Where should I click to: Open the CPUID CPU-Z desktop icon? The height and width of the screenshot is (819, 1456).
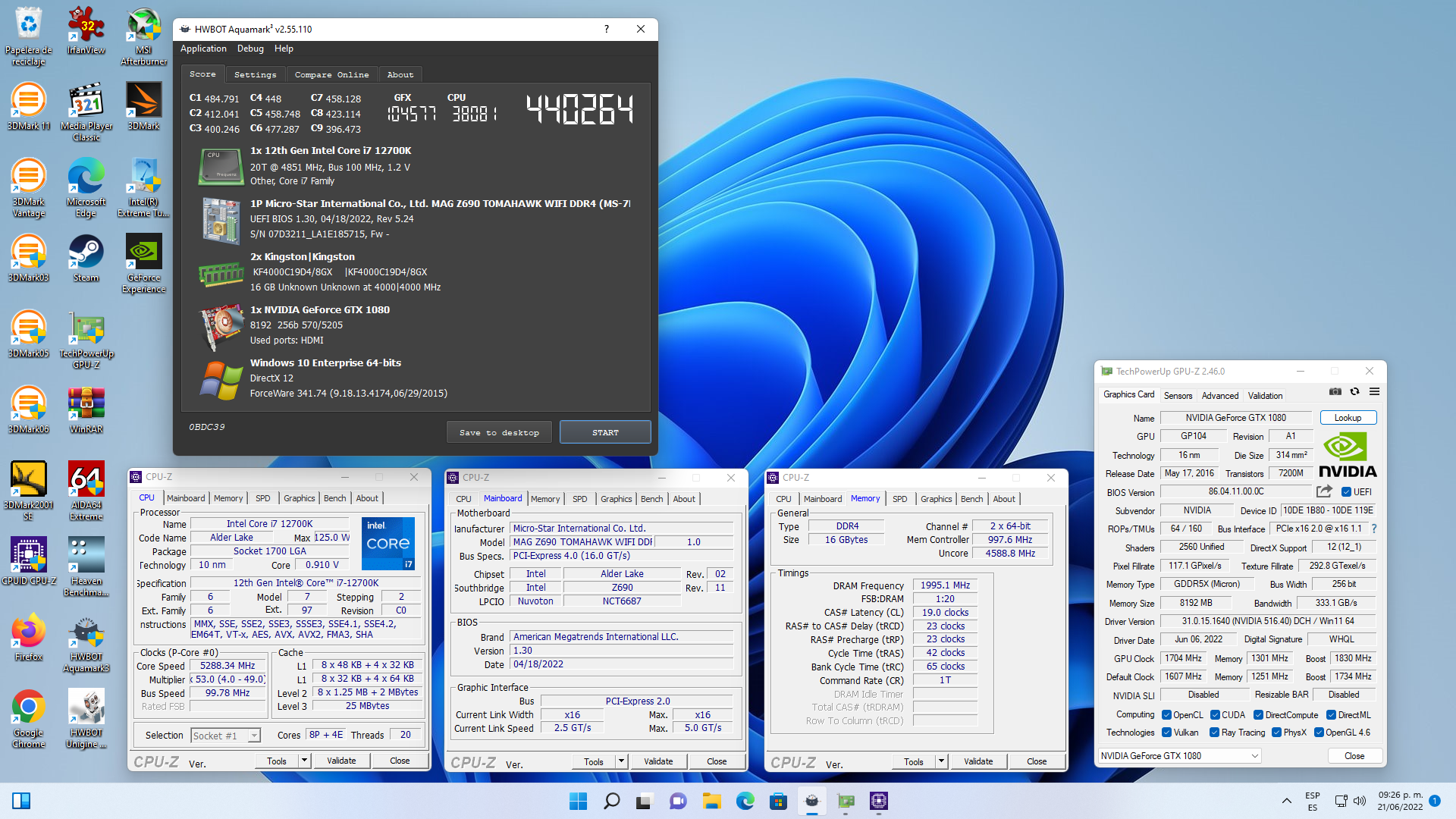pos(28,561)
